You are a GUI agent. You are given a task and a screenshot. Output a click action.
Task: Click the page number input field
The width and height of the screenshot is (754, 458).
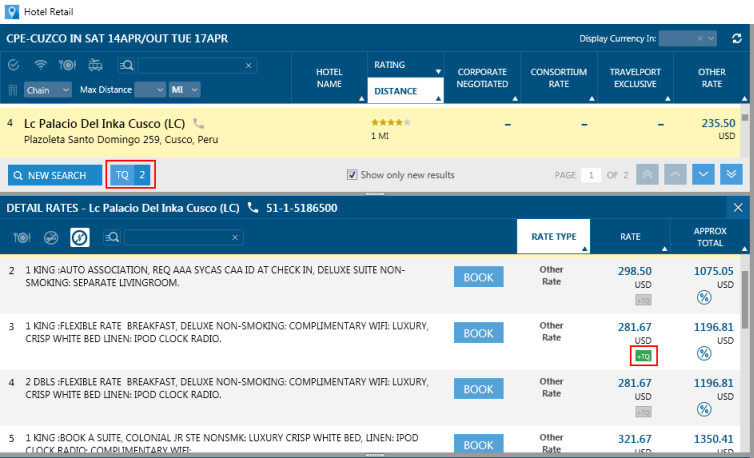[592, 175]
